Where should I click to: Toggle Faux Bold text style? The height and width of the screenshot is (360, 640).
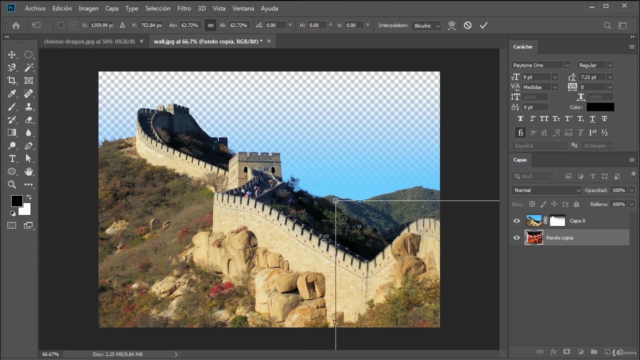(520, 119)
